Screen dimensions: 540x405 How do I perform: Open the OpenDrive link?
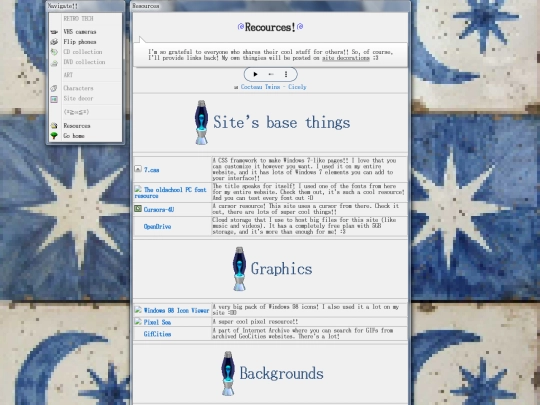[157, 226]
